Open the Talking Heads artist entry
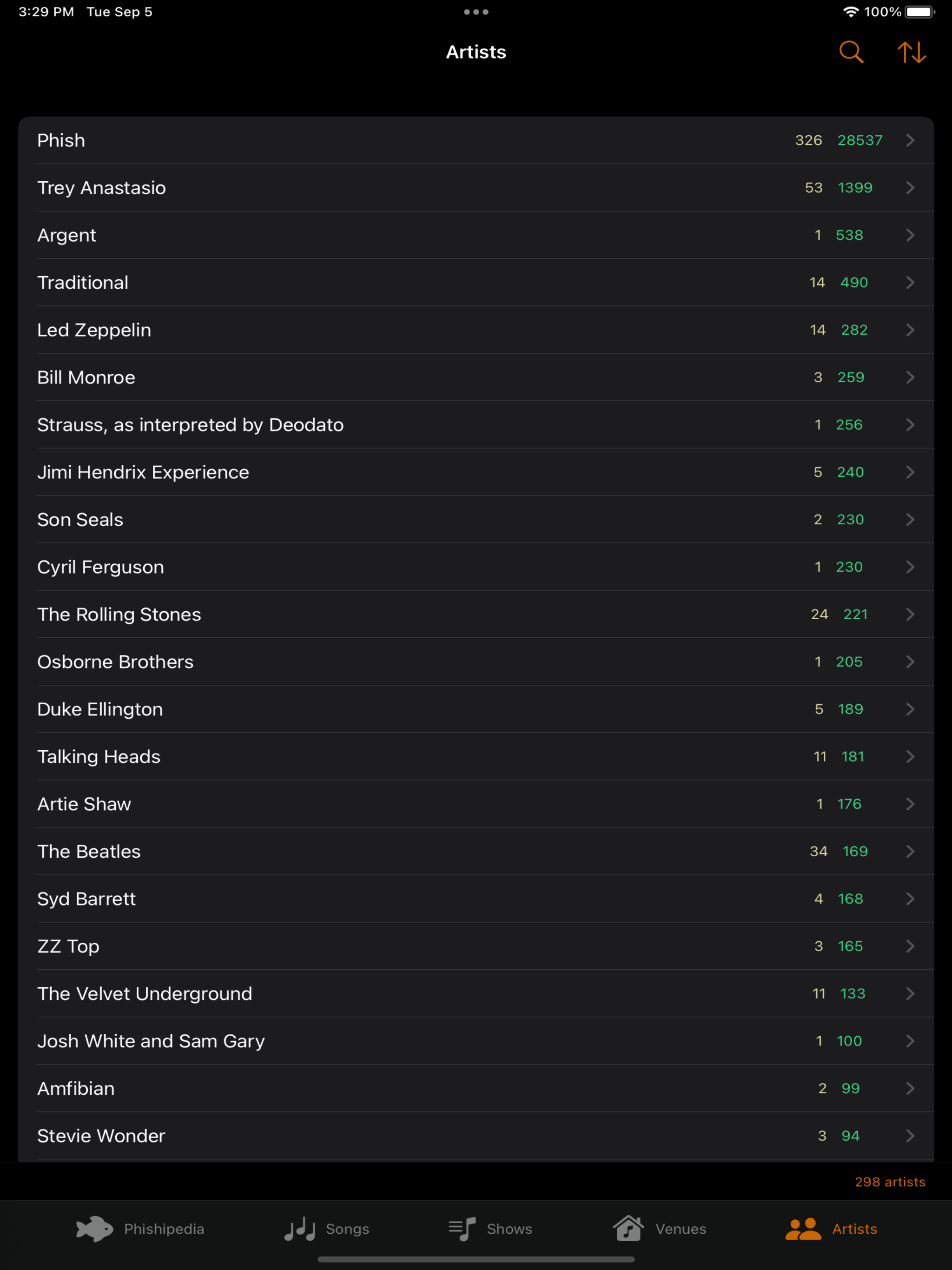Viewport: 952px width, 1270px height. 476,757
